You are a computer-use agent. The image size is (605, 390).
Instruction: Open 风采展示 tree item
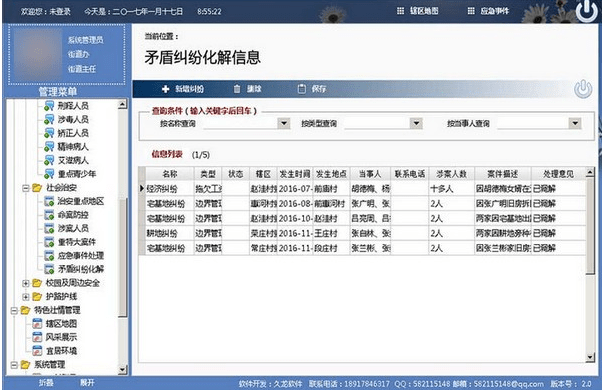(x=61, y=337)
